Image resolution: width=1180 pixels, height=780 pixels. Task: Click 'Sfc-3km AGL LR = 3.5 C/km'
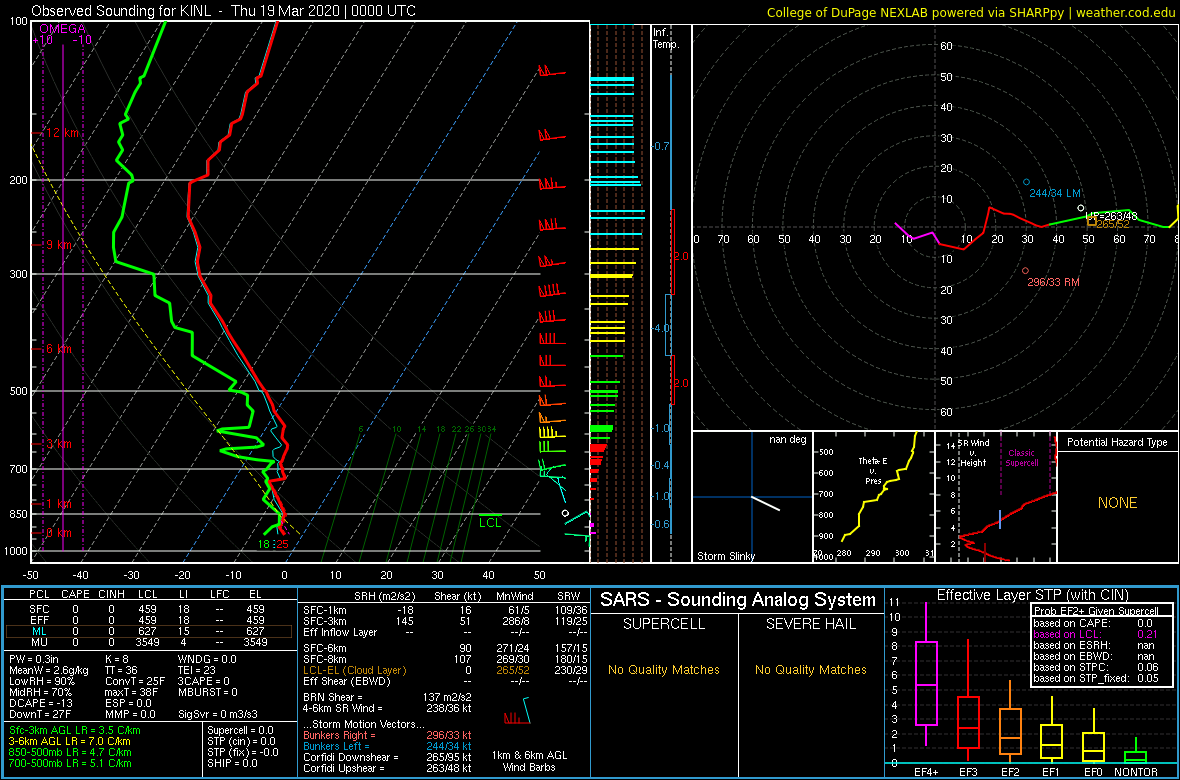point(74,730)
